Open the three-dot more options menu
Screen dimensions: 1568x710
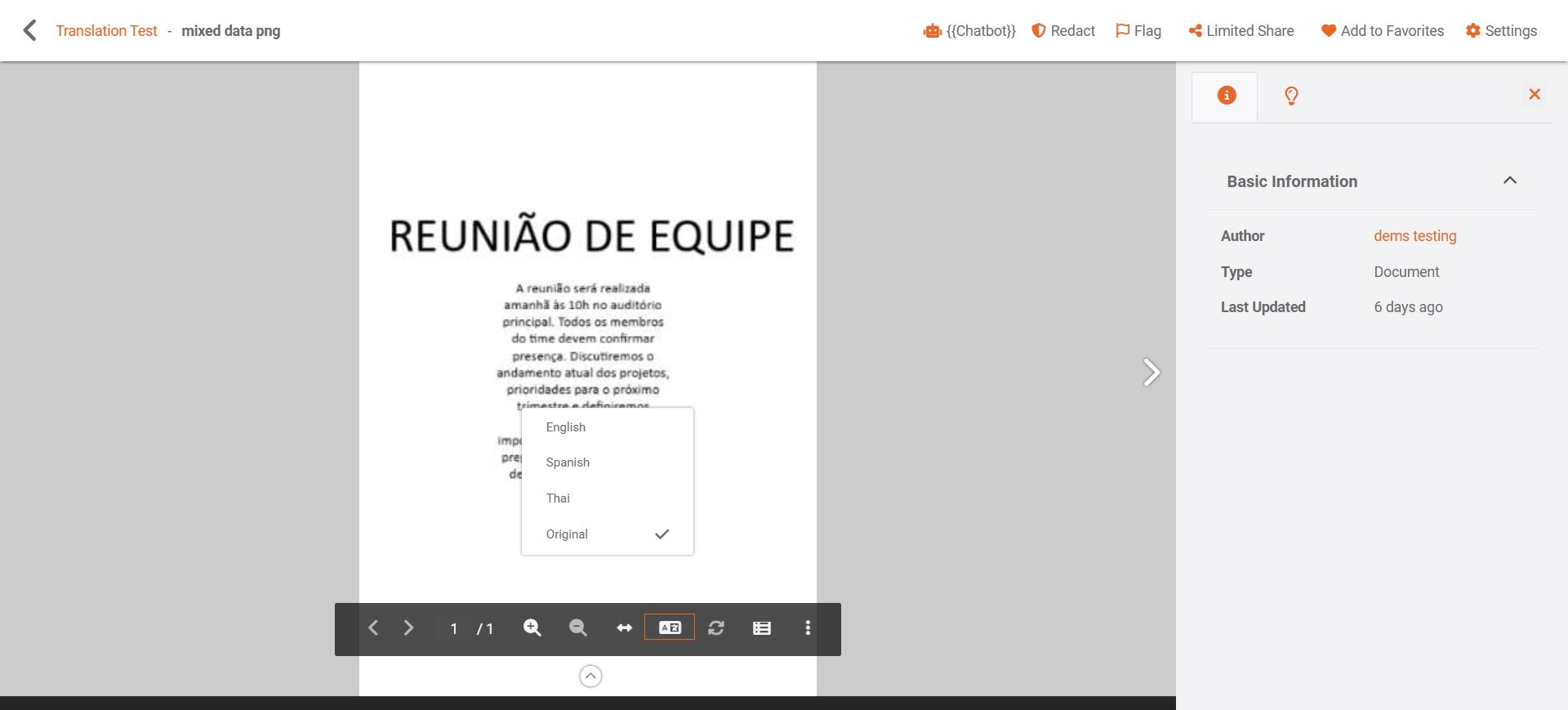[x=808, y=627]
